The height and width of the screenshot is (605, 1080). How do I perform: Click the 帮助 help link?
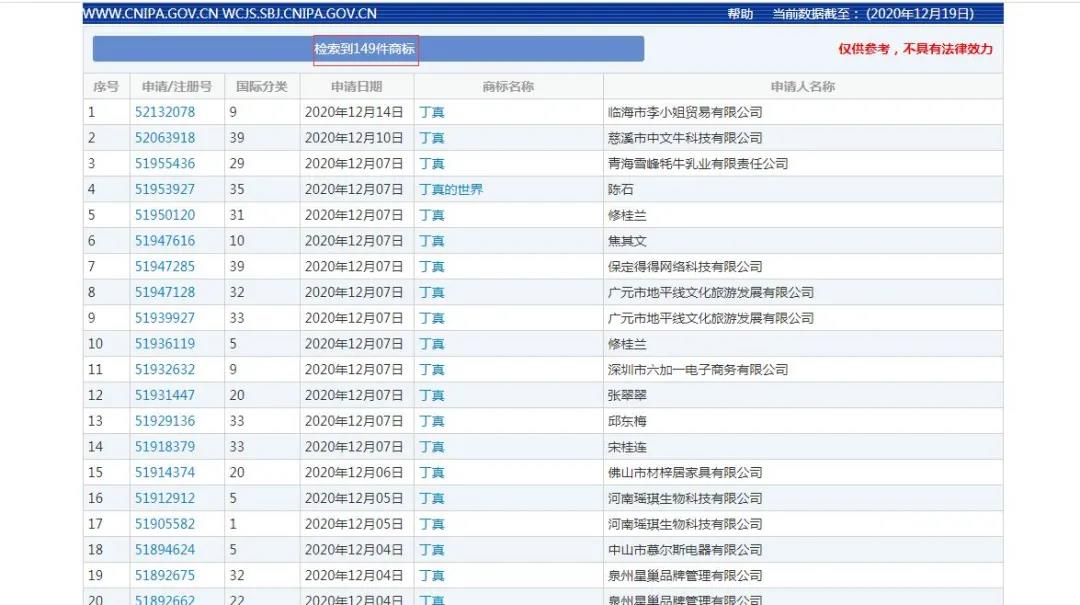click(740, 14)
